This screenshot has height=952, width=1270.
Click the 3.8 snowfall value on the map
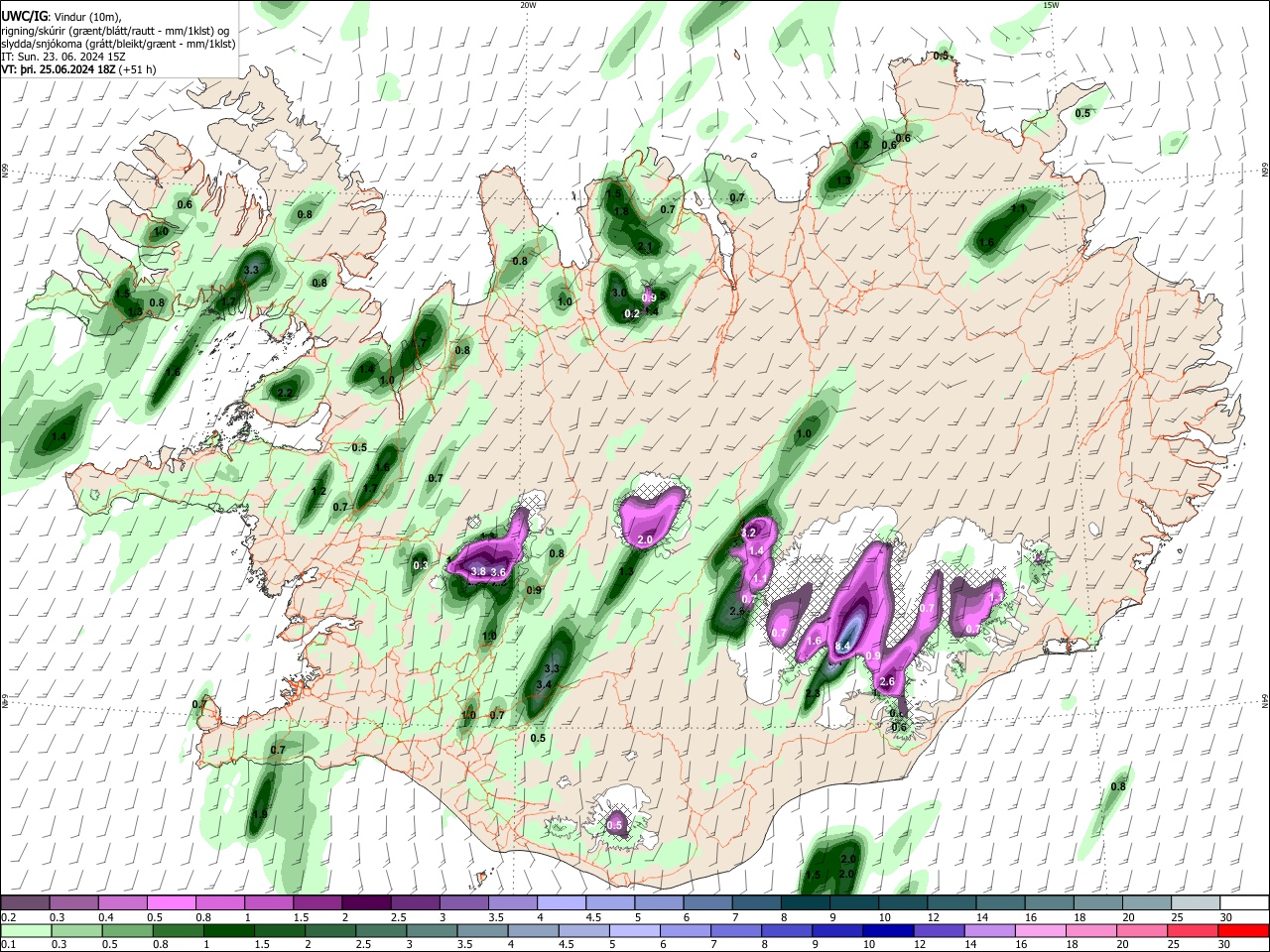click(x=478, y=572)
